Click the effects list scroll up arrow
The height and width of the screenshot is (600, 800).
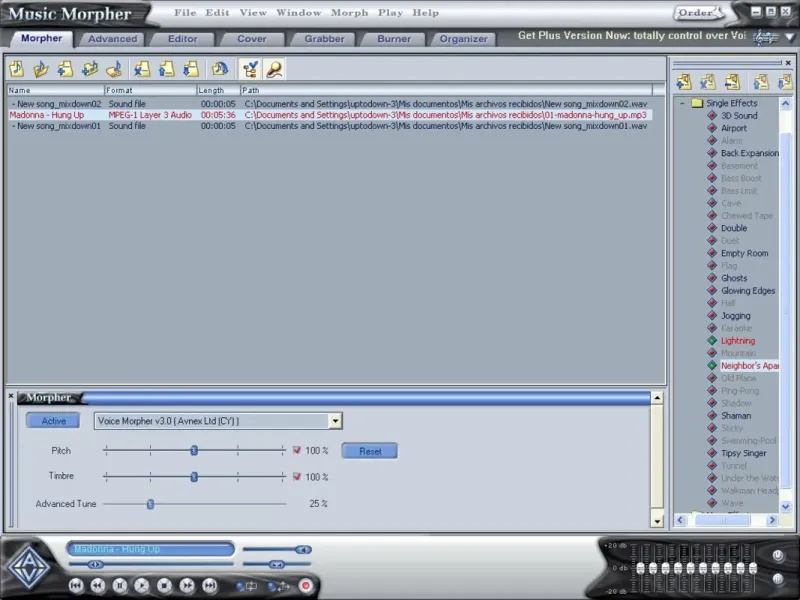785,104
